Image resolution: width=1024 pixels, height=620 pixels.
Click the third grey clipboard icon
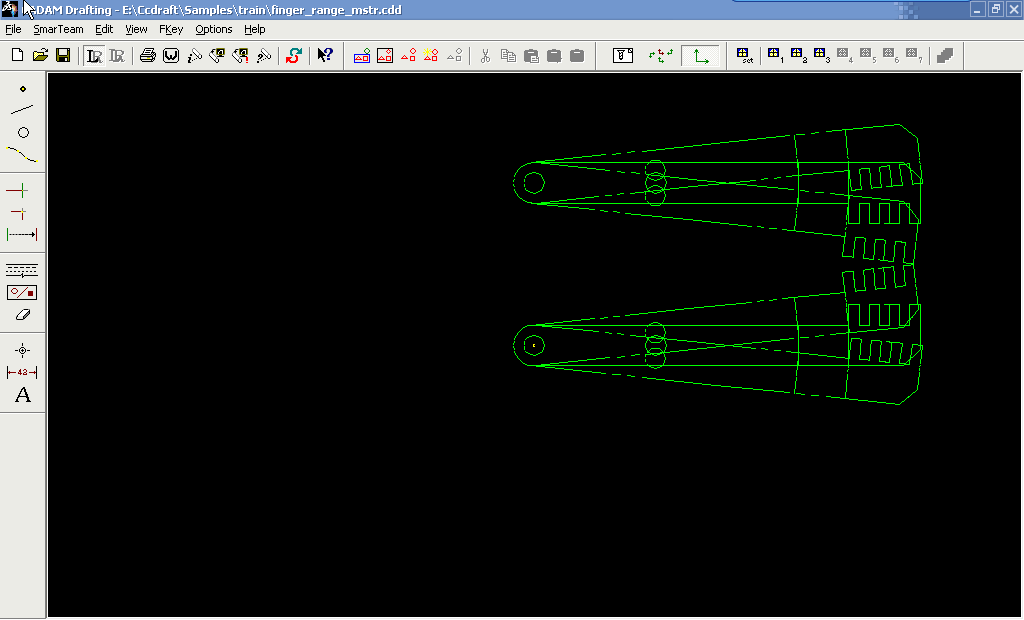pos(577,56)
